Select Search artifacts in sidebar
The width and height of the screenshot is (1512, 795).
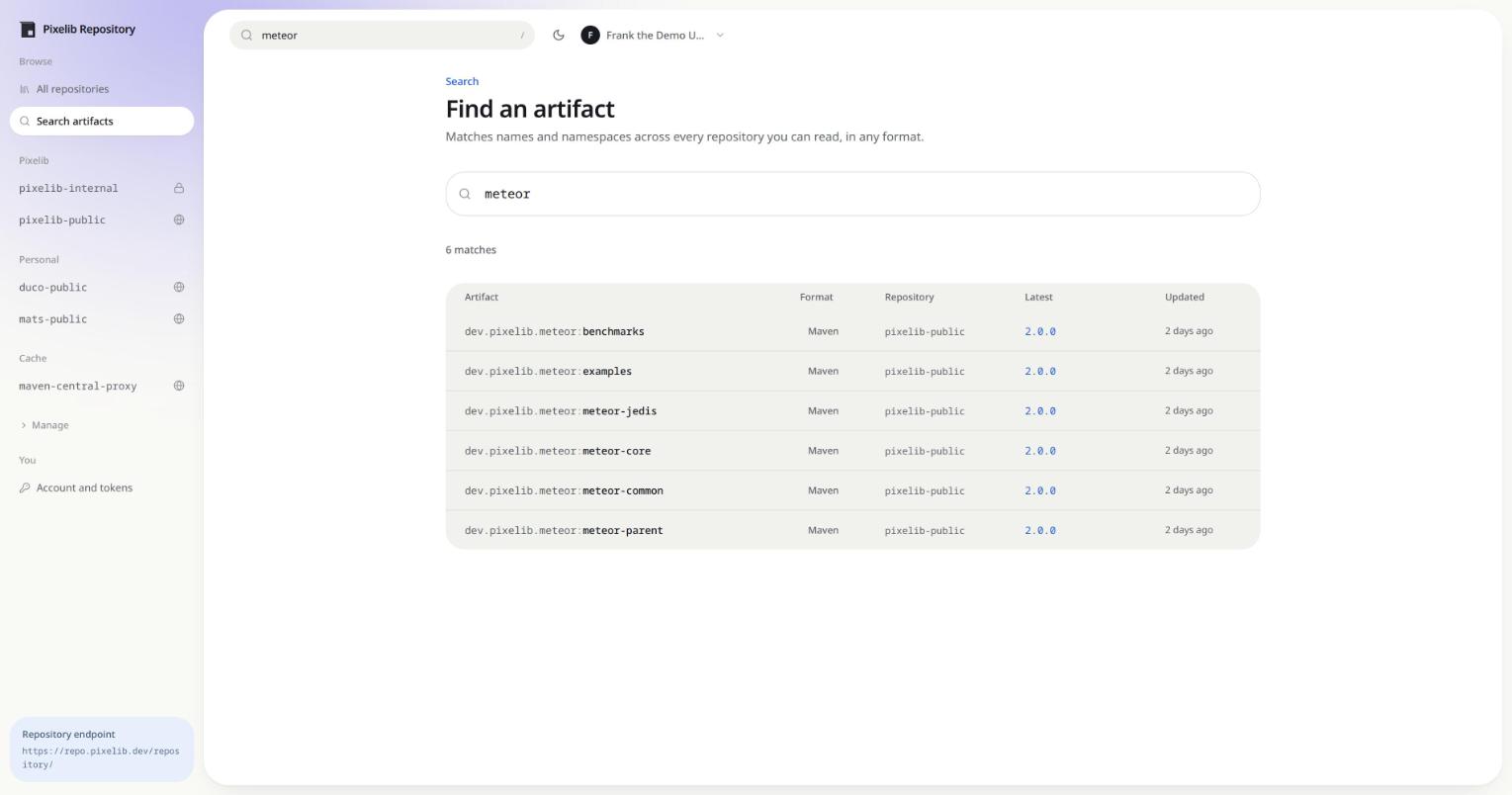click(102, 121)
